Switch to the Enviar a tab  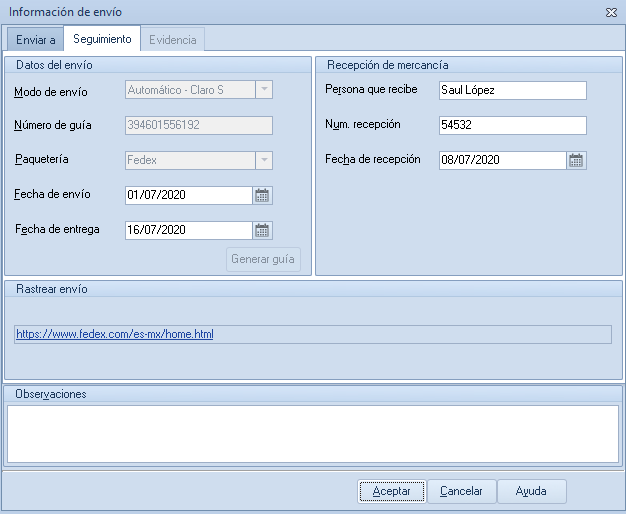point(36,40)
